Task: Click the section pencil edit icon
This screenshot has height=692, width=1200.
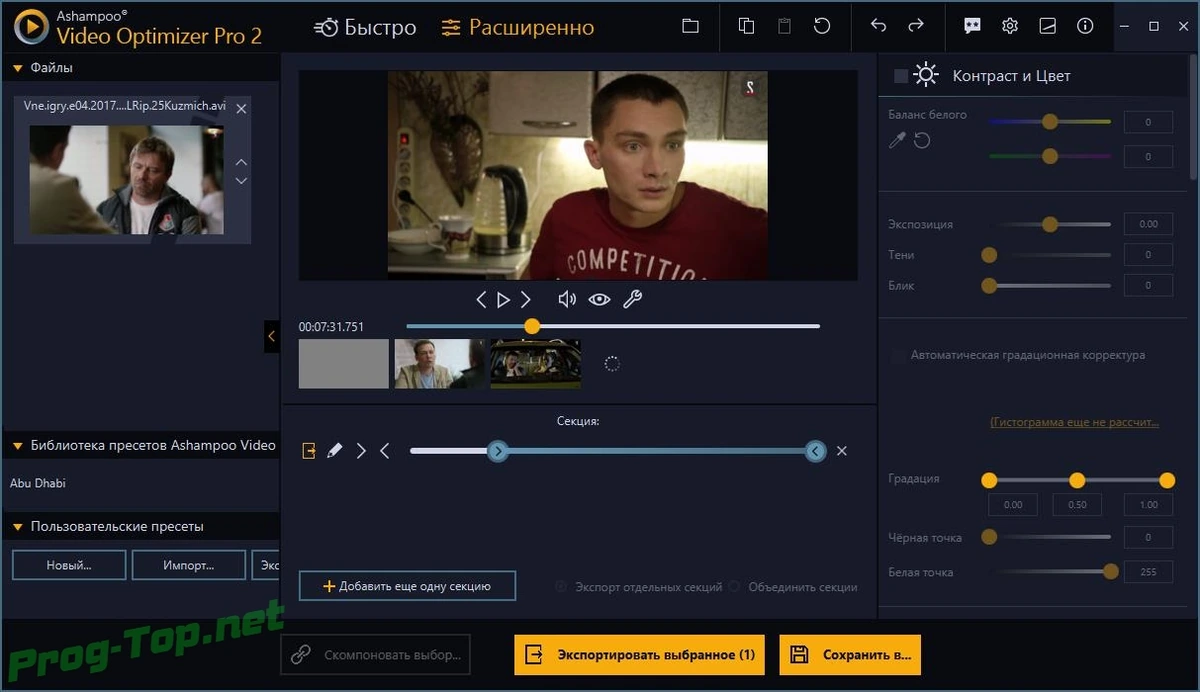Action: (335, 451)
